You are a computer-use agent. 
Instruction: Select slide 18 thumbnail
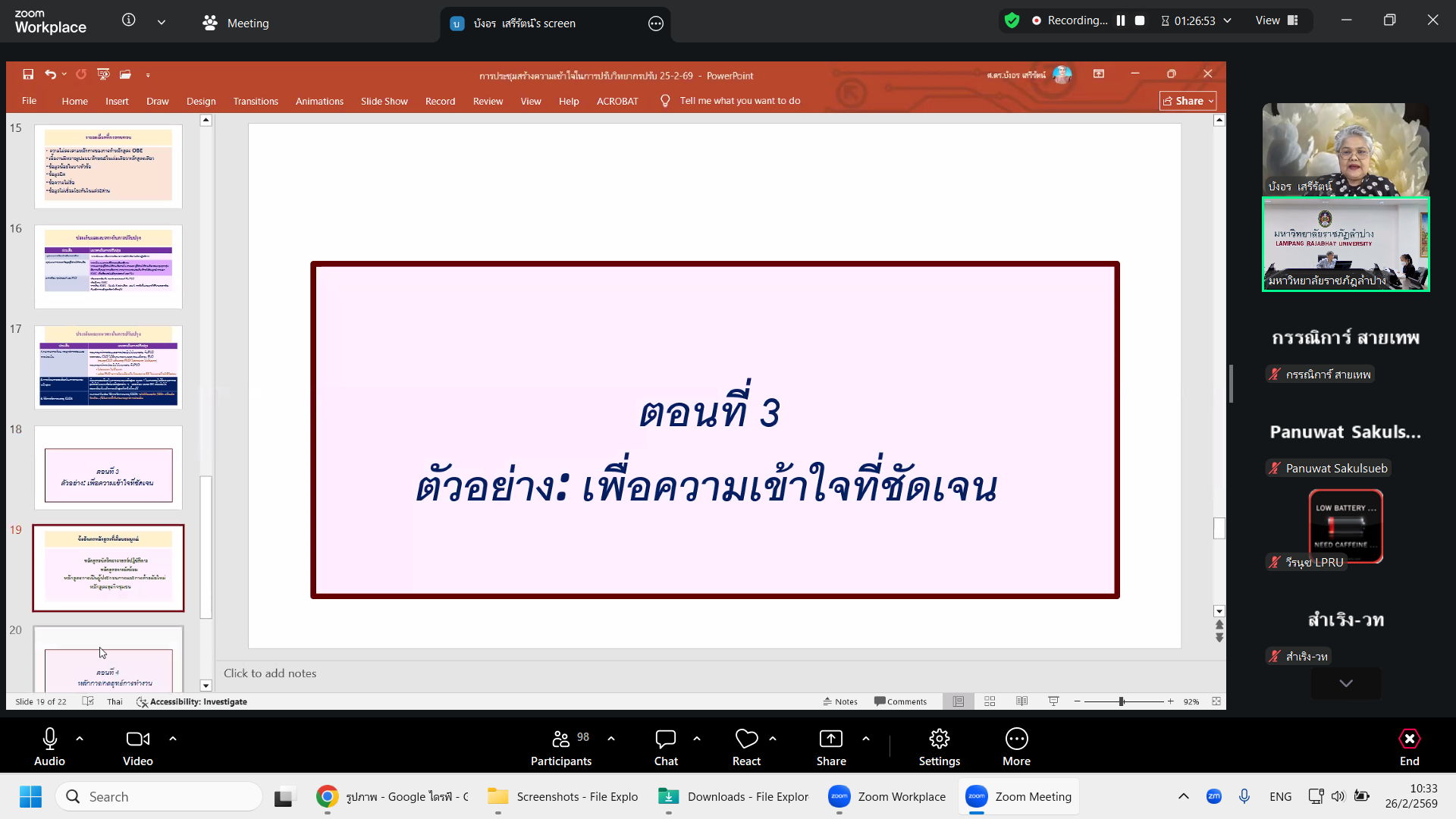tap(108, 468)
